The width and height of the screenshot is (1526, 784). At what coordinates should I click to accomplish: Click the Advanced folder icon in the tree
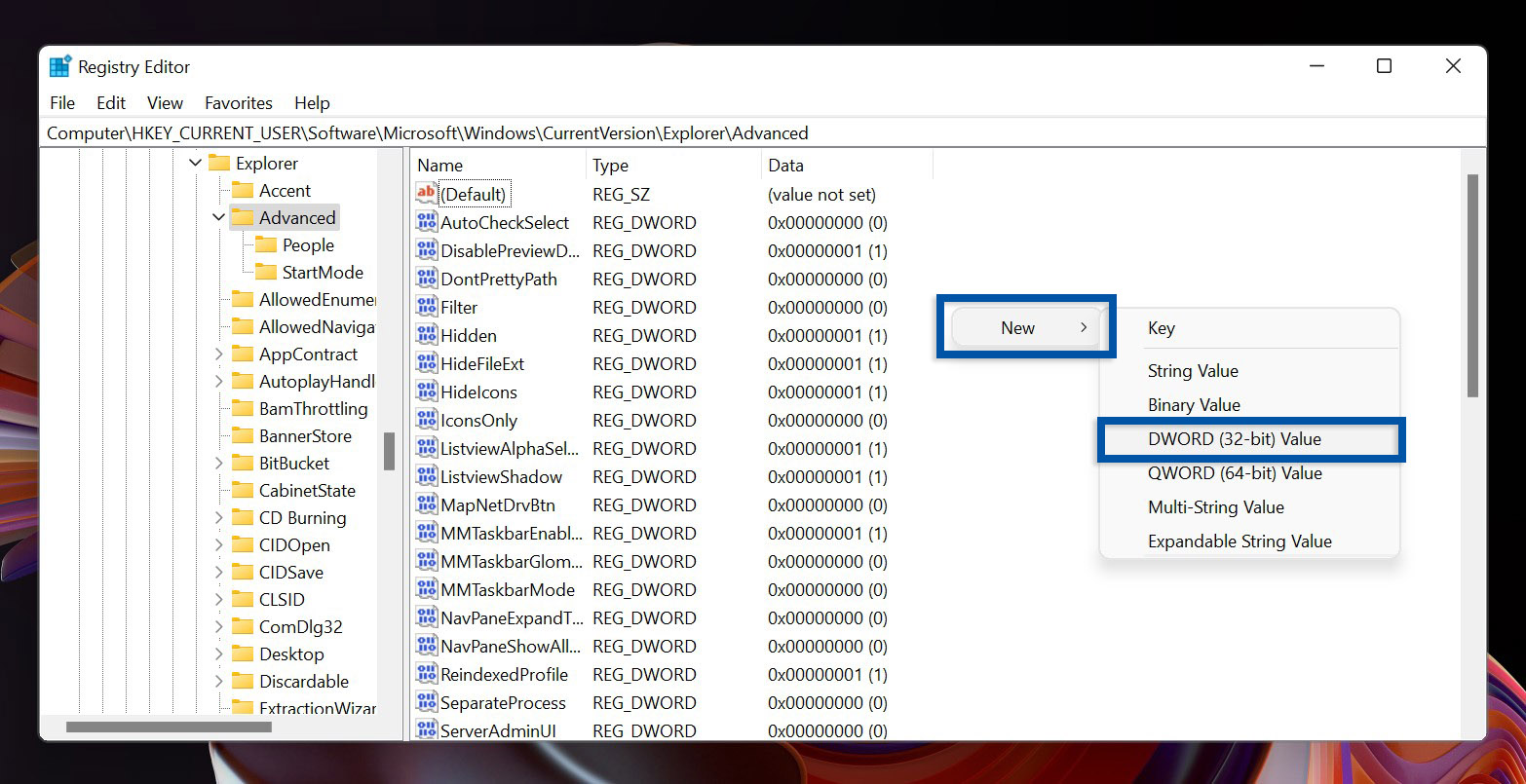243,217
